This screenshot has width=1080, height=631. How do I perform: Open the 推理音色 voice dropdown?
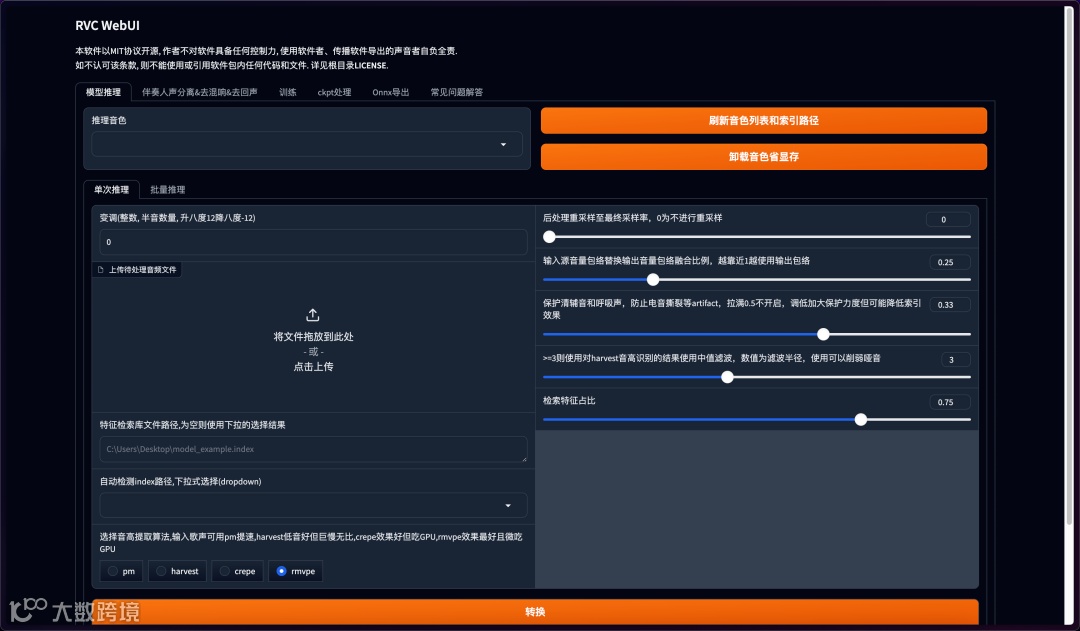pos(307,144)
